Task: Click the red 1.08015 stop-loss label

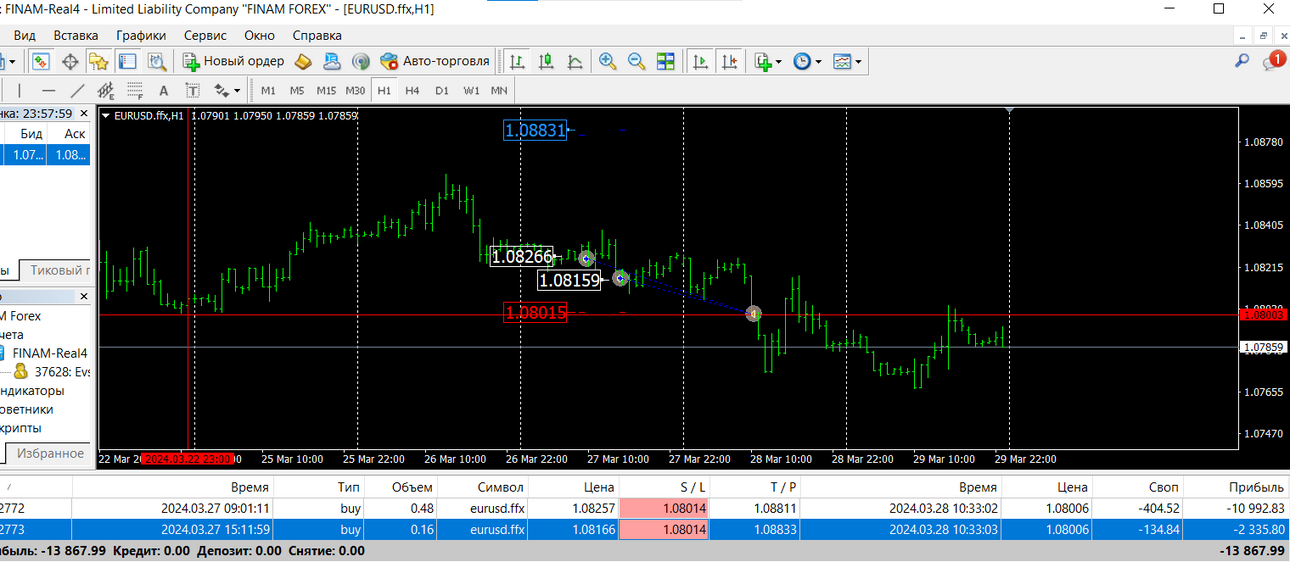Action: pos(535,313)
